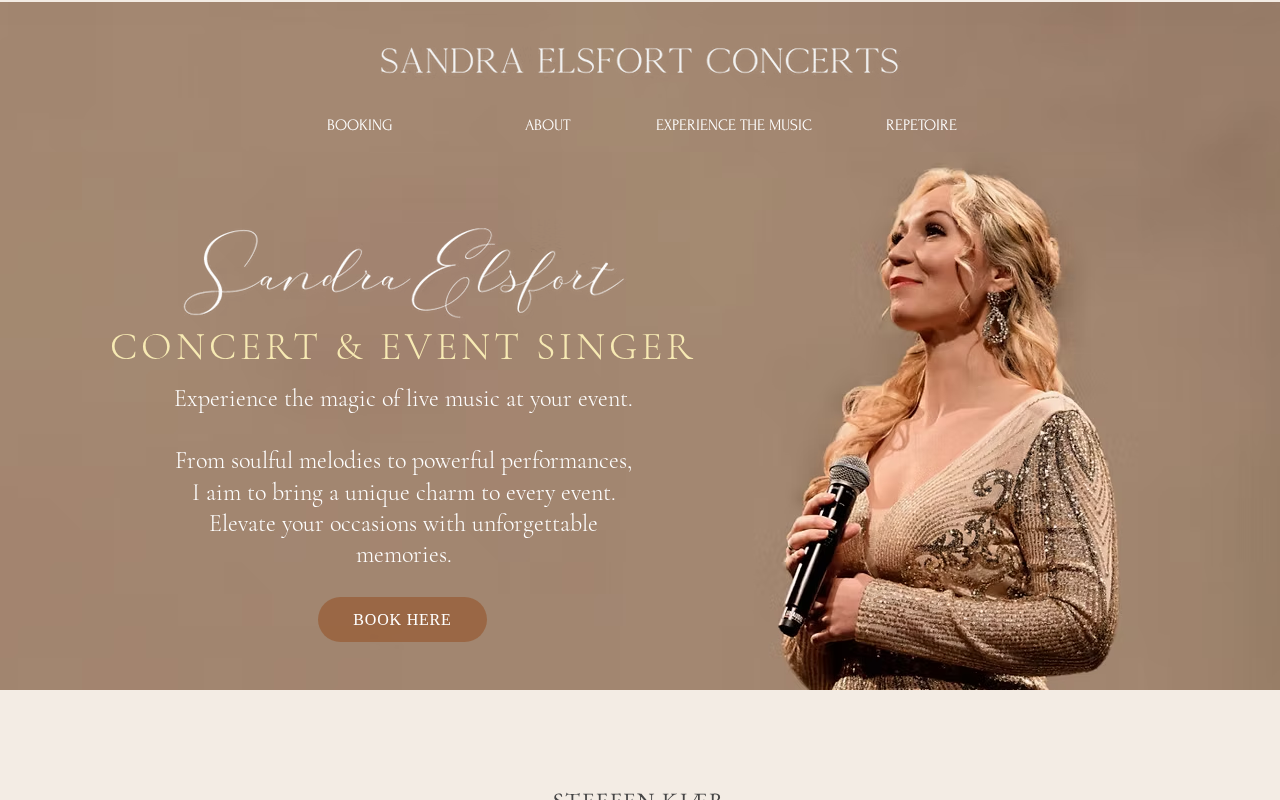Open the BOOKING menu item
The image size is (1280, 800).
click(x=359, y=125)
